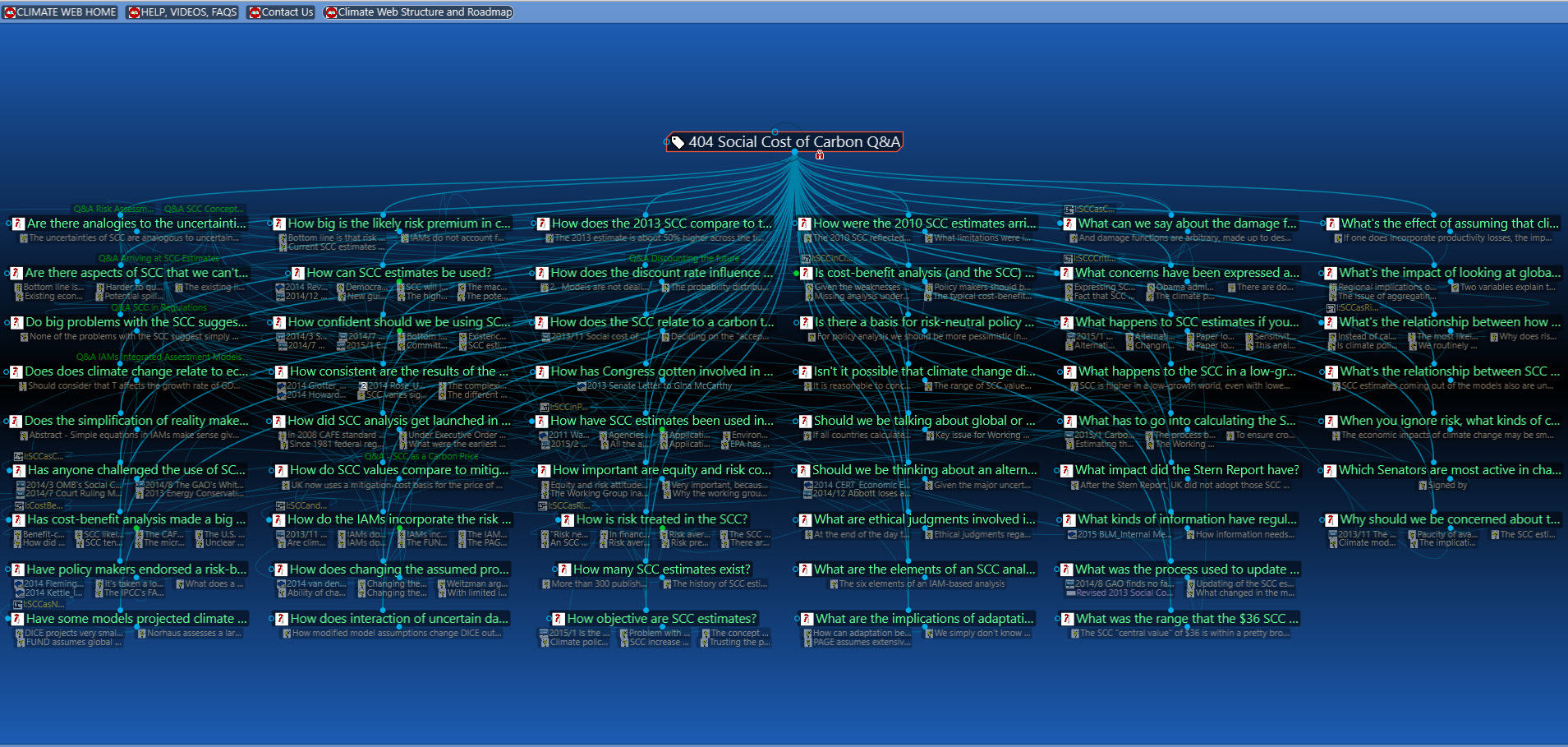Open the 'Contact Us' pinned thought

(281, 12)
